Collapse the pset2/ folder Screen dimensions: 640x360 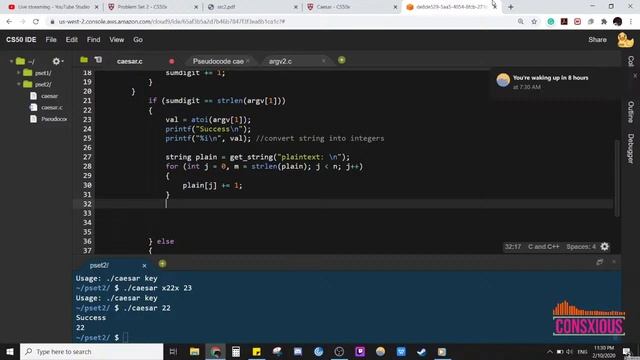[x=18, y=84]
